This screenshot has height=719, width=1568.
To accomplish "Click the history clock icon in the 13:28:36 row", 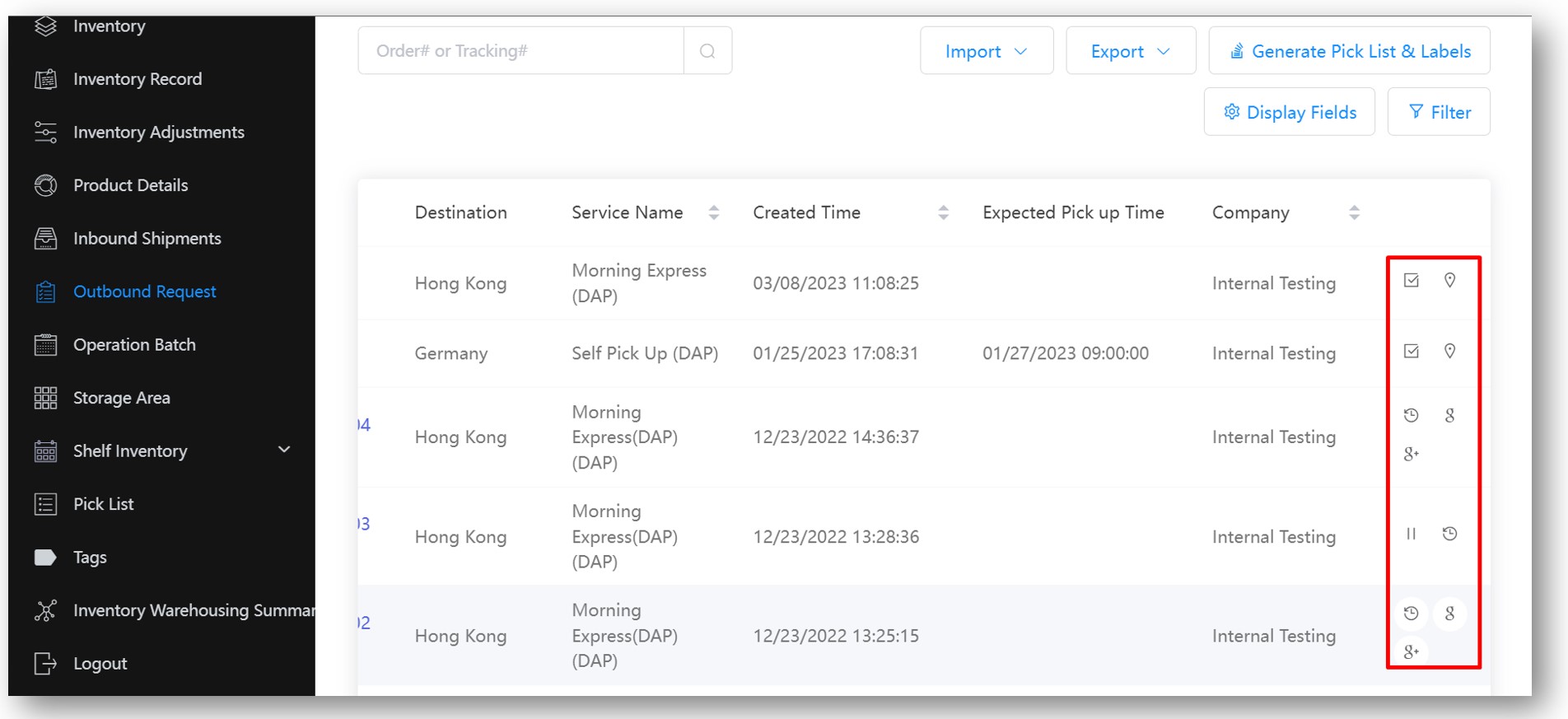I will coord(1449,534).
